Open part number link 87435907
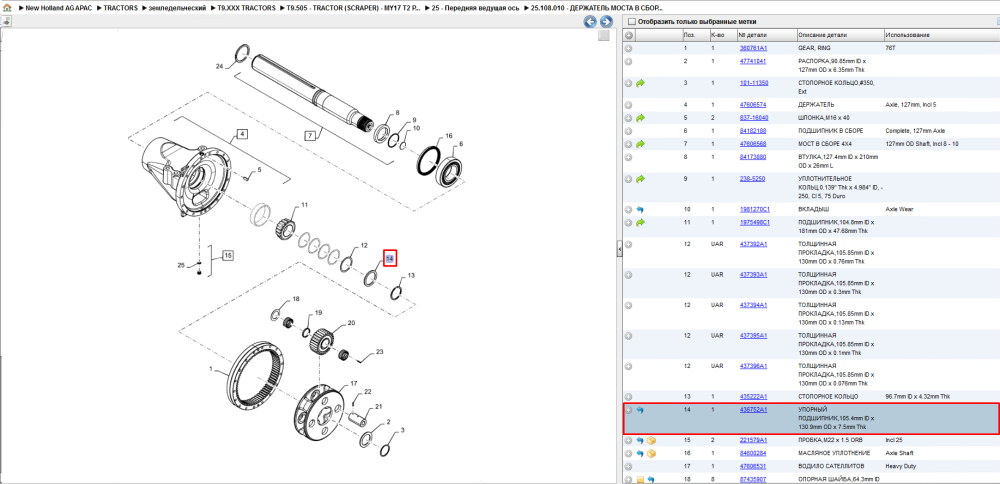This screenshot has width=1000, height=484. [753, 479]
